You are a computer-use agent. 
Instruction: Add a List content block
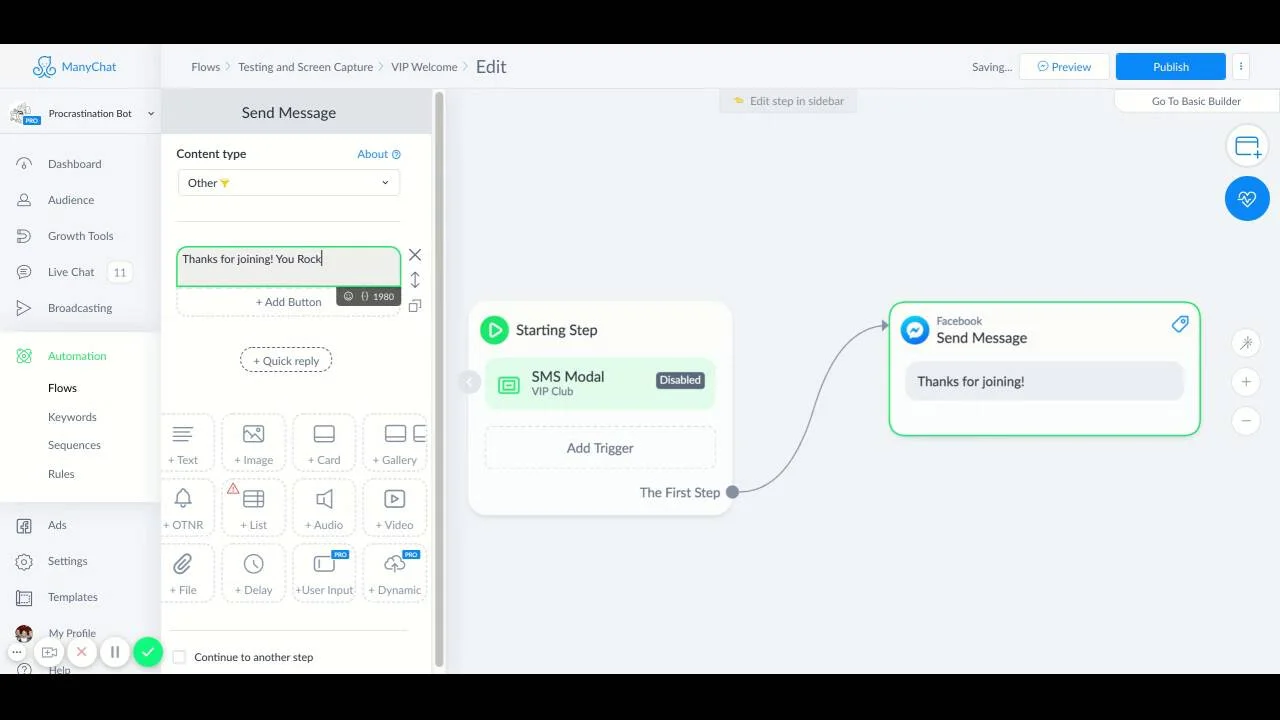pos(254,508)
